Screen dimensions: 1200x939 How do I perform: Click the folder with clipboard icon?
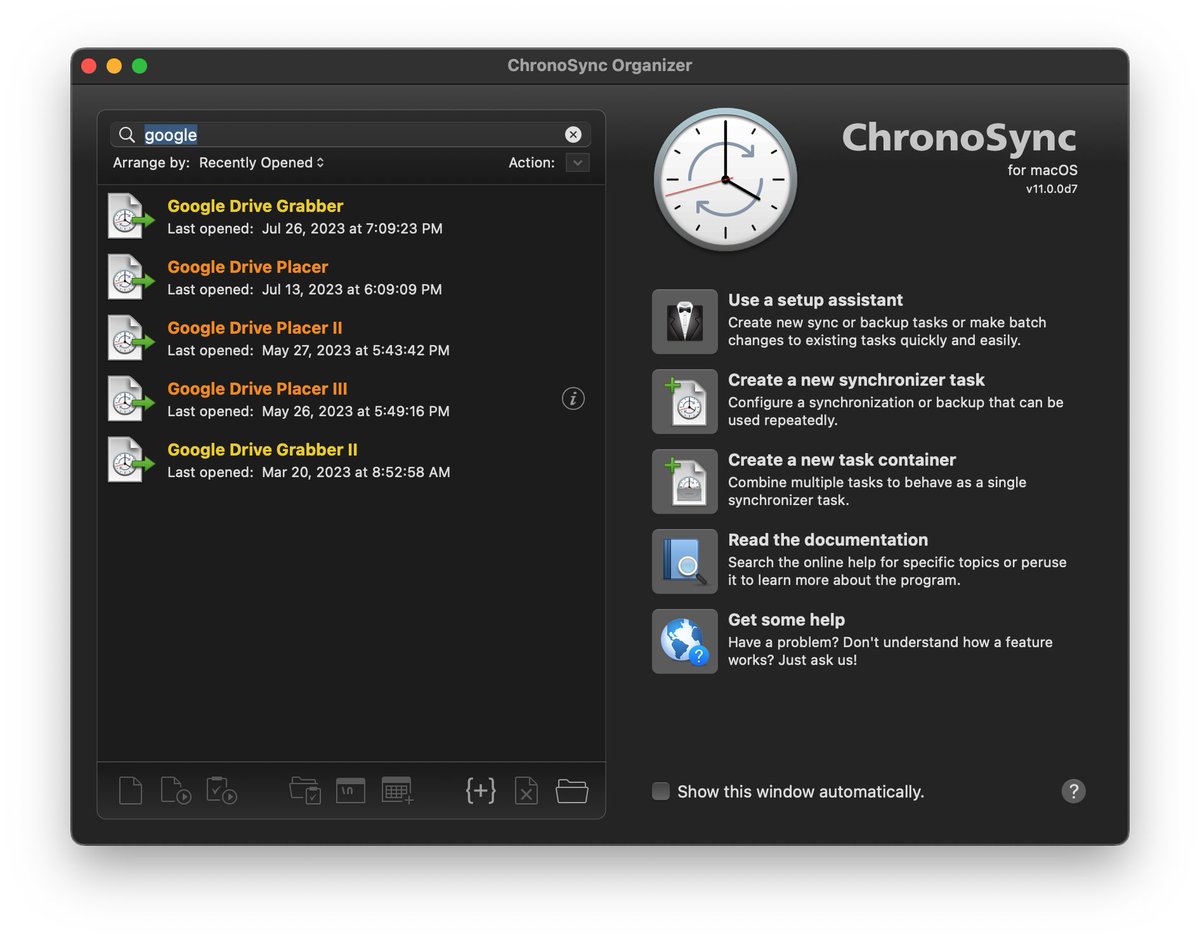click(x=305, y=791)
